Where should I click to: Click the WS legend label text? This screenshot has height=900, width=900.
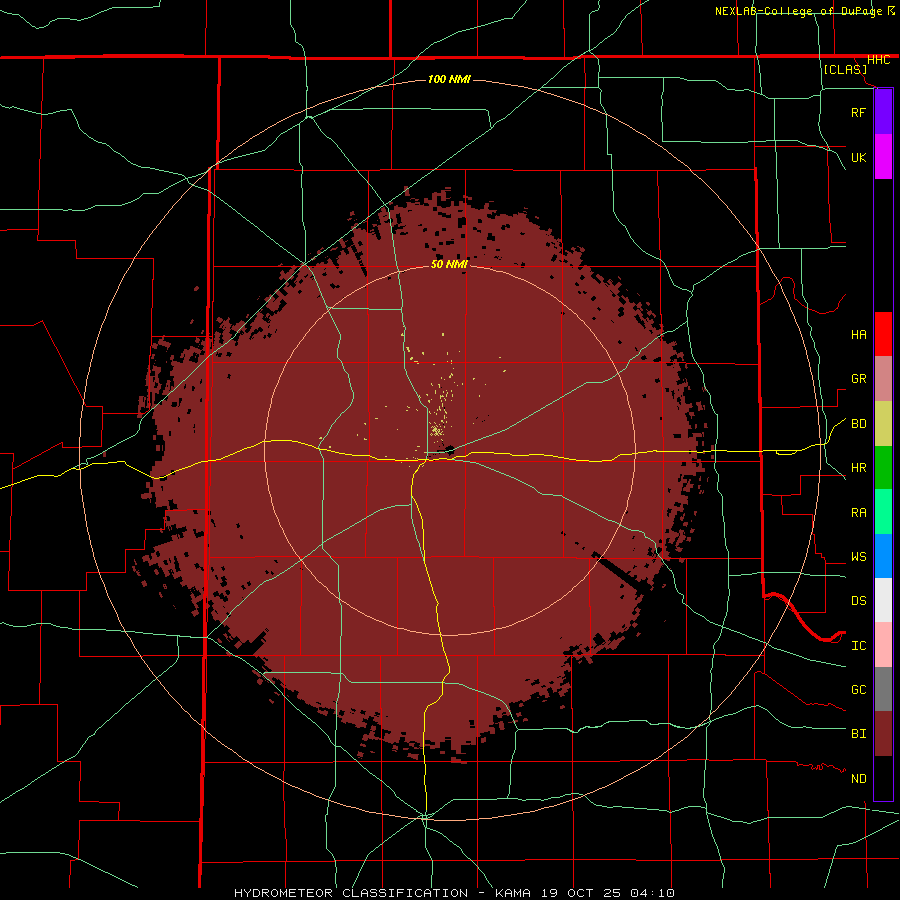point(858,557)
